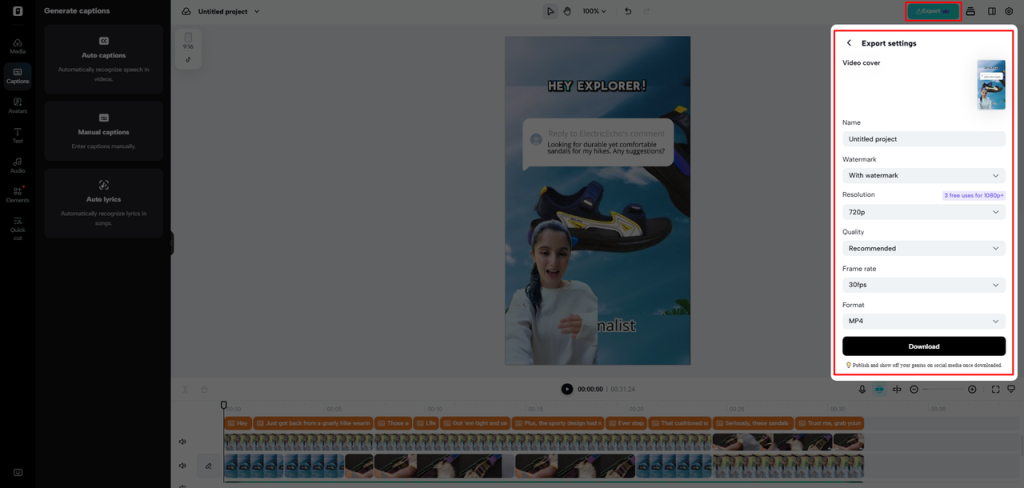
Task: Select the hand pan tool
Action: [x=567, y=11]
